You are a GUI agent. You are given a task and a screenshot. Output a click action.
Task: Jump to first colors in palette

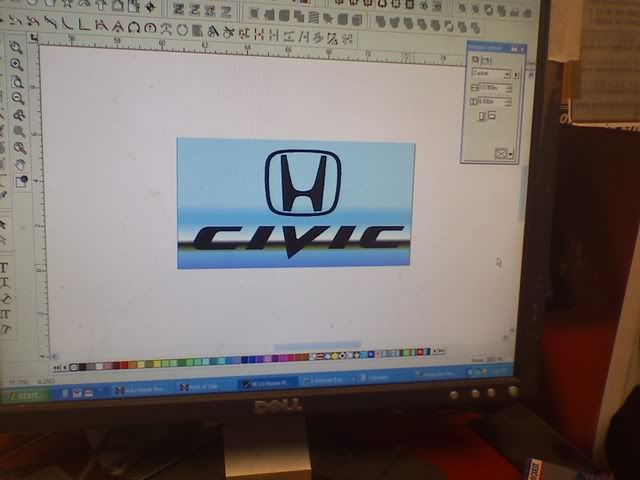coord(56,368)
